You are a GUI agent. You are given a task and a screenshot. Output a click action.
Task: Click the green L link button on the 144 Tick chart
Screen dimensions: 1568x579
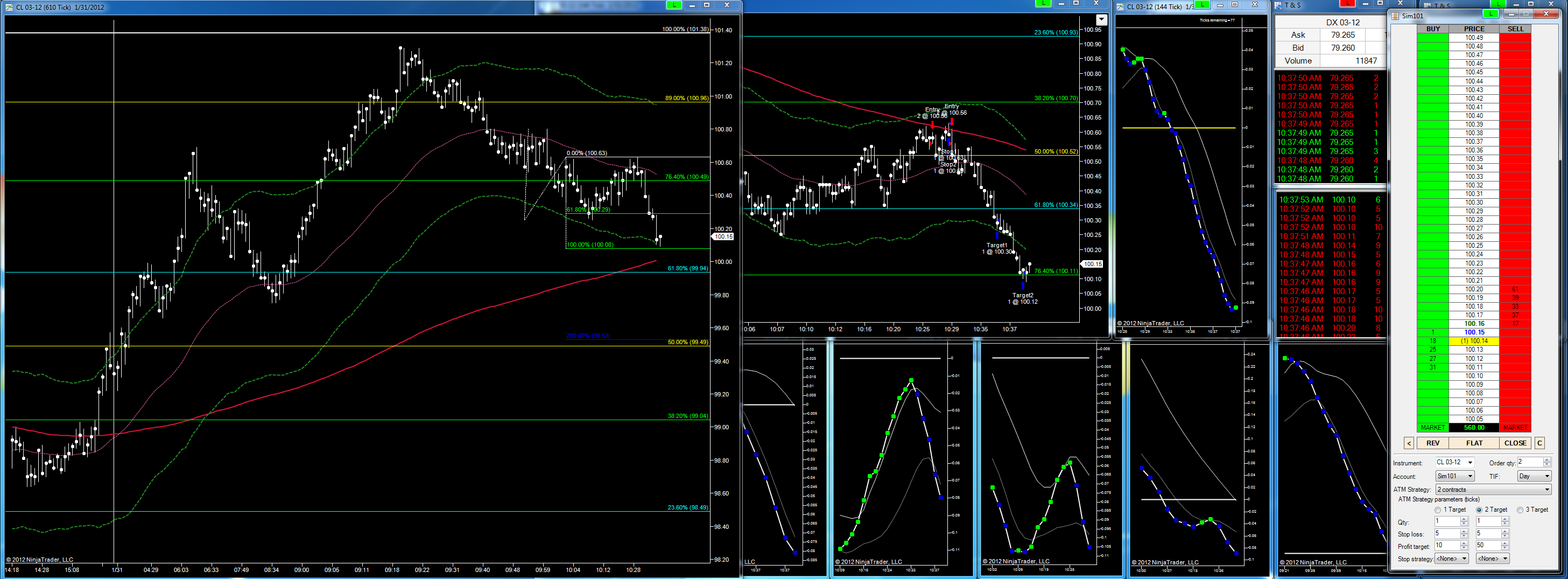pyautogui.click(x=1202, y=5)
